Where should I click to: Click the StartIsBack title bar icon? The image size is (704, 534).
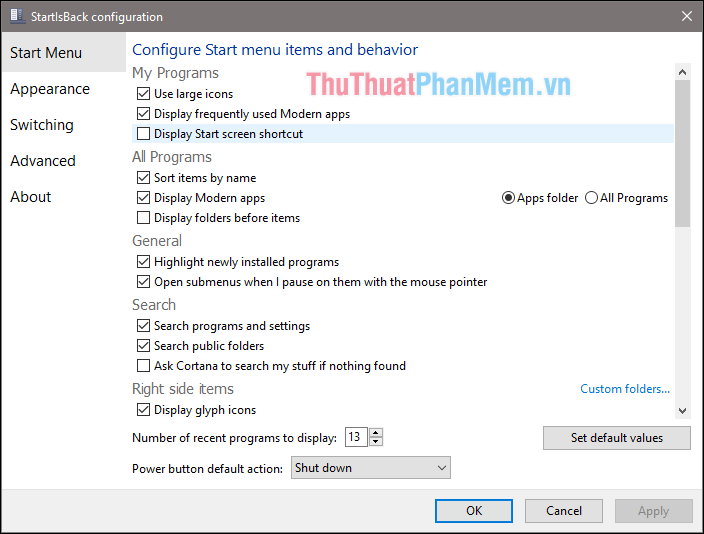[17, 16]
